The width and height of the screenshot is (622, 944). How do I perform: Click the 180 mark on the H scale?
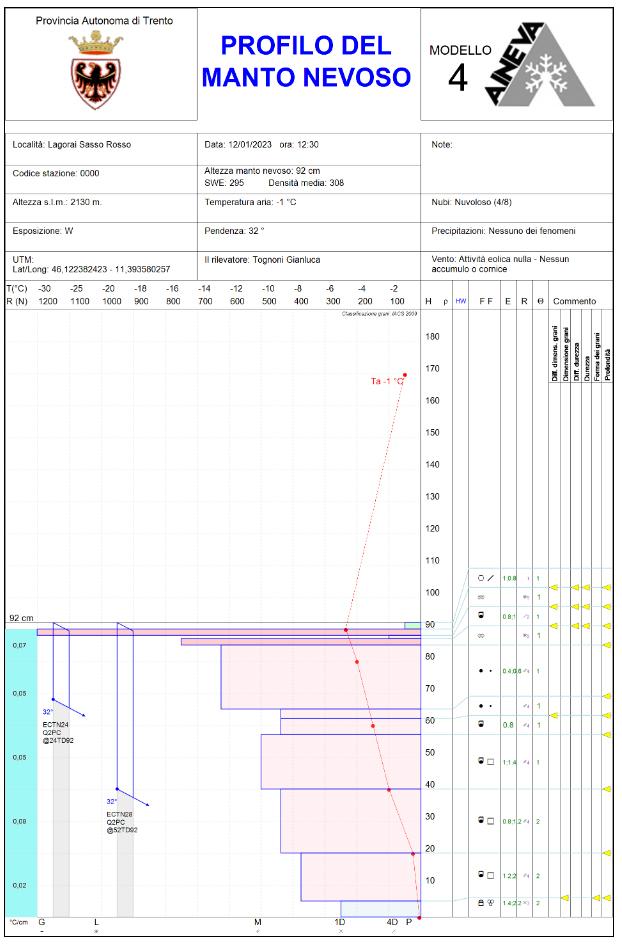click(x=432, y=337)
